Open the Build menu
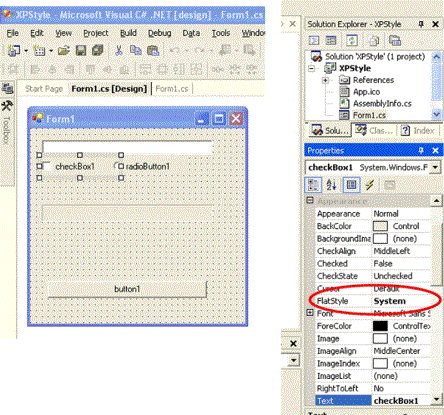Image resolution: width=444 pixels, height=415 pixels. (128, 33)
